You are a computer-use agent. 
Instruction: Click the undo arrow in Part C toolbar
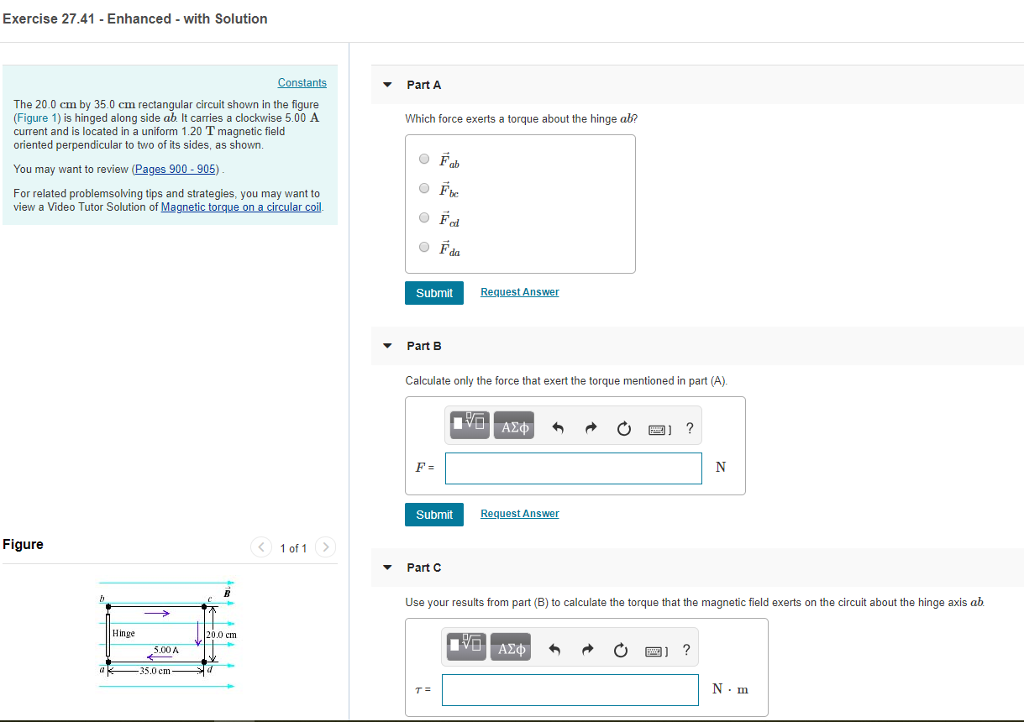click(x=555, y=647)
